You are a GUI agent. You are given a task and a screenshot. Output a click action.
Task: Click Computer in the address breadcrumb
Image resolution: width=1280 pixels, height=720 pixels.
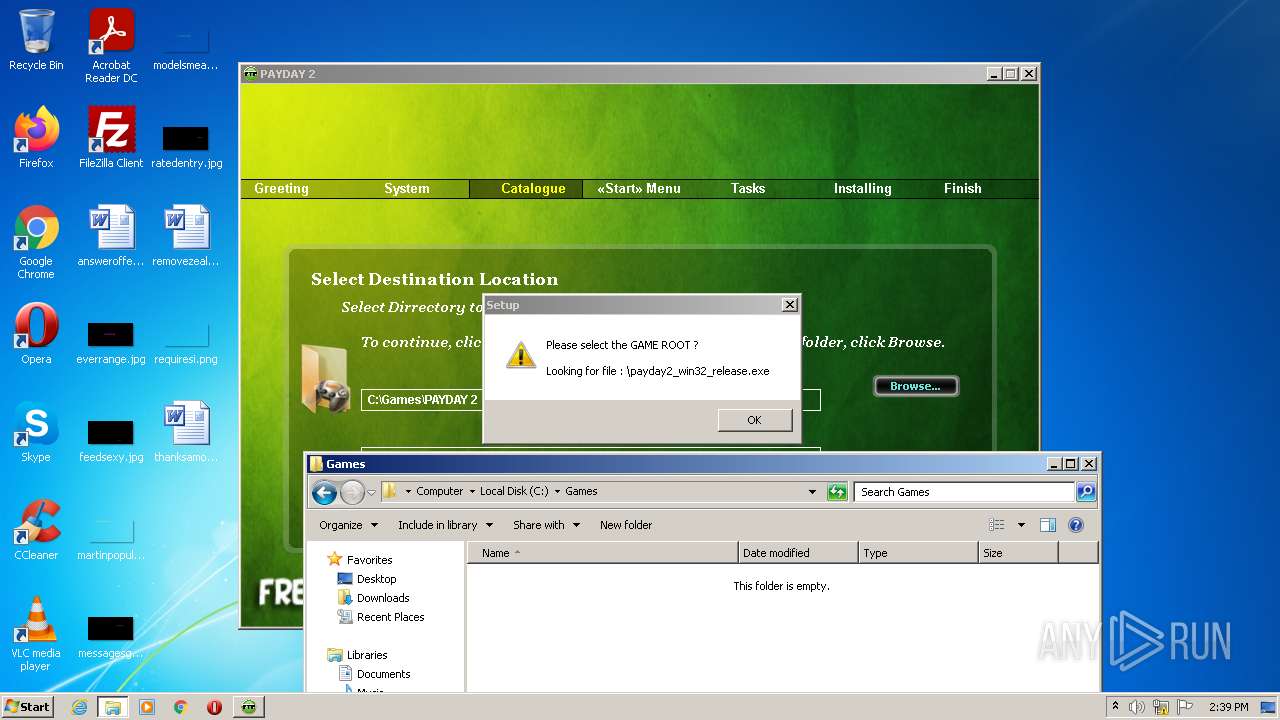440,491
